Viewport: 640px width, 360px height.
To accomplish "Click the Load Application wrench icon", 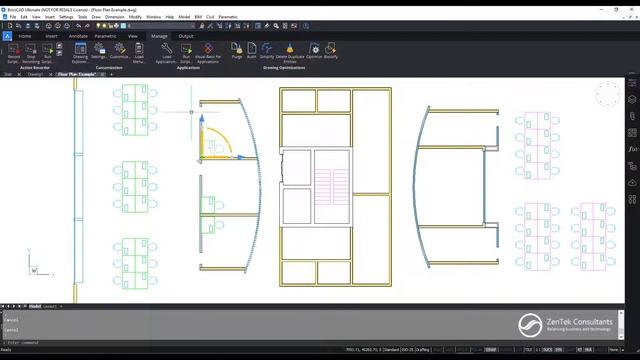I will pyautogui.click(x=167, y=49).
